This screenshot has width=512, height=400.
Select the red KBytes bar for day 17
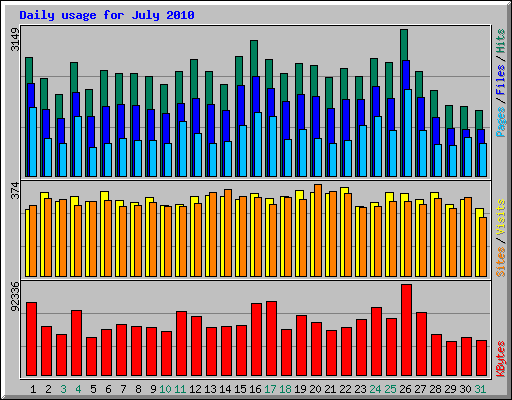click(271, 339)
